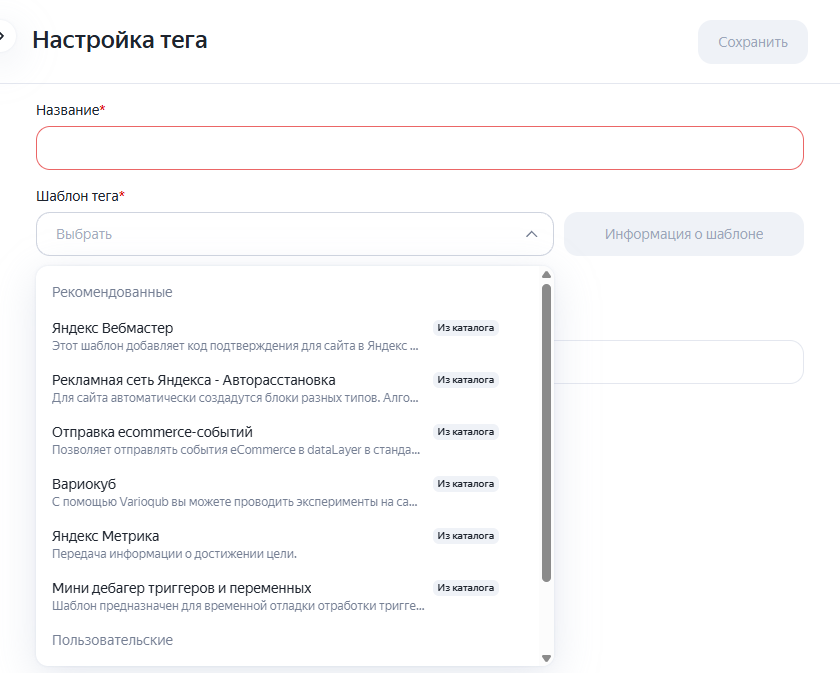Click the Рекомендованные section heading
840x673 pixels.
[112, 292]
